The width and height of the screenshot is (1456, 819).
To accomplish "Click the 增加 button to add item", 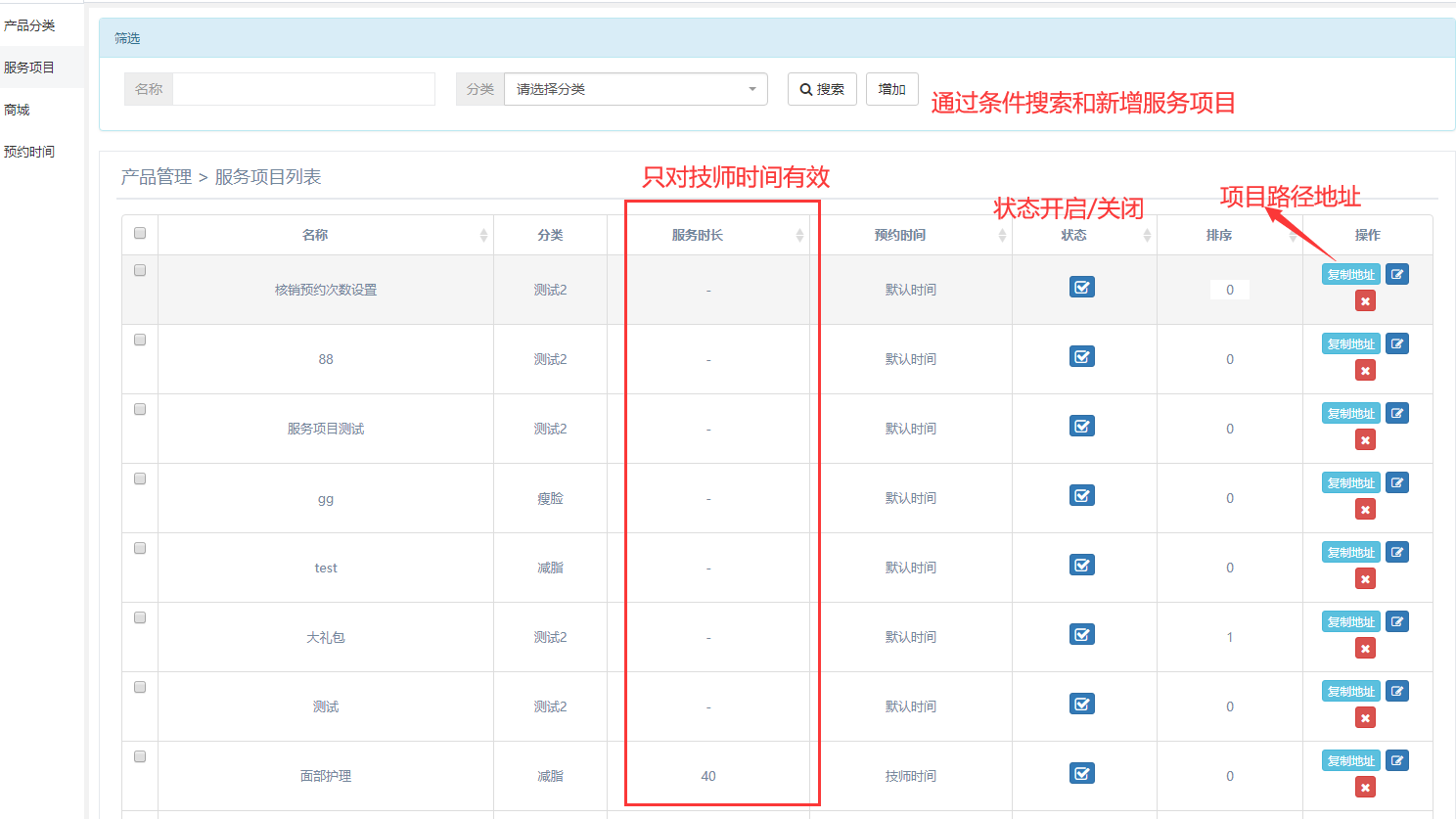I will tap(891, 89).
